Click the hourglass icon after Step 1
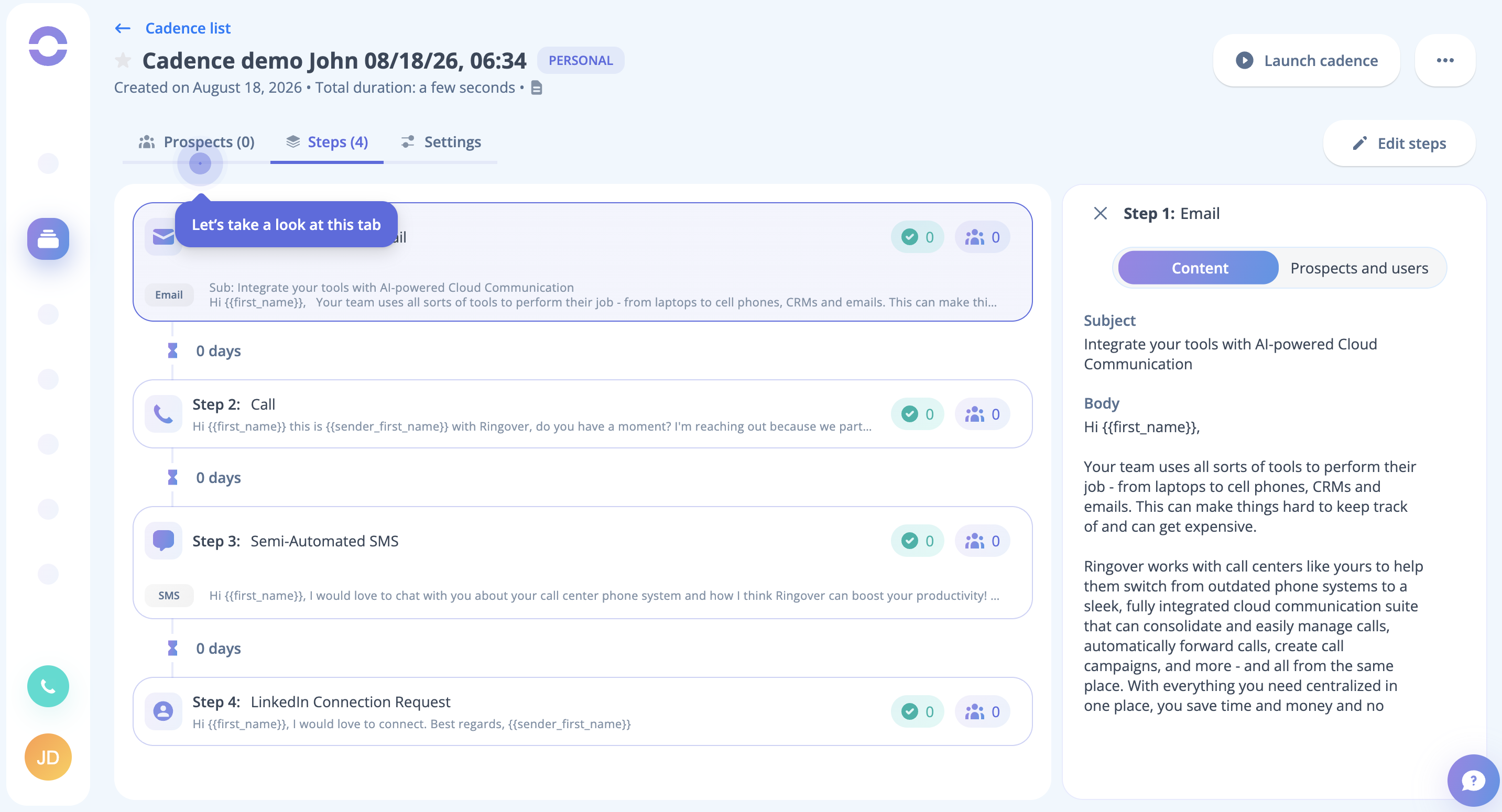The image size is (1502, 812). click(x=172, y=350)
